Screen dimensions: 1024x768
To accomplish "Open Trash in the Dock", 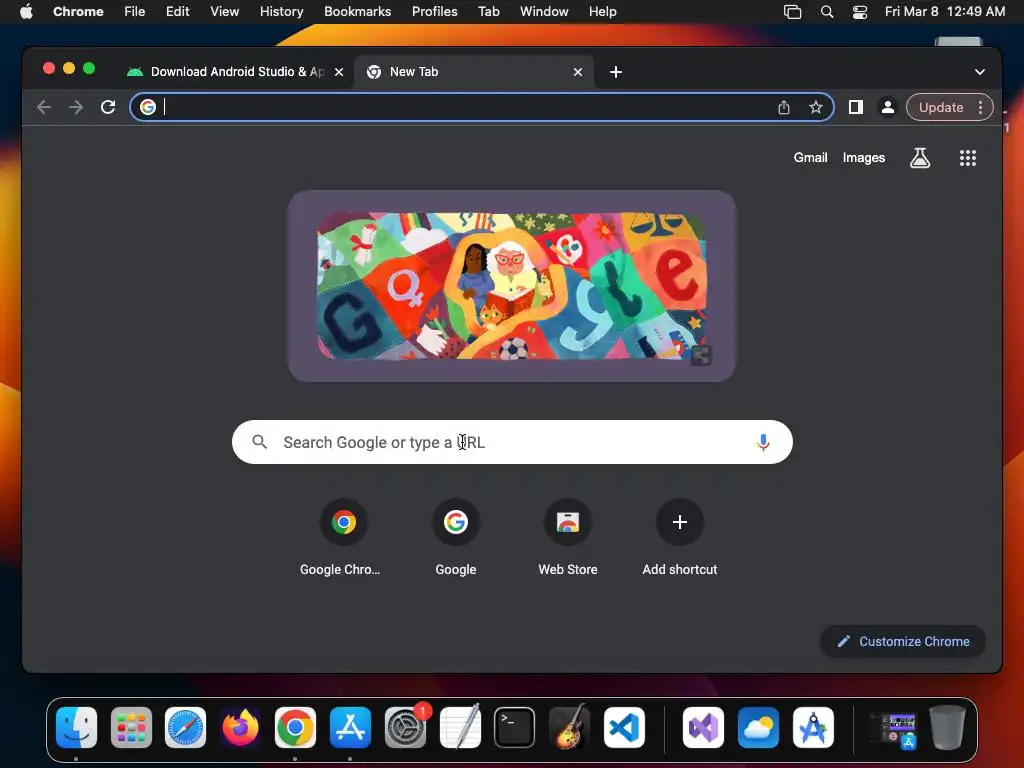I will [947, 727].
